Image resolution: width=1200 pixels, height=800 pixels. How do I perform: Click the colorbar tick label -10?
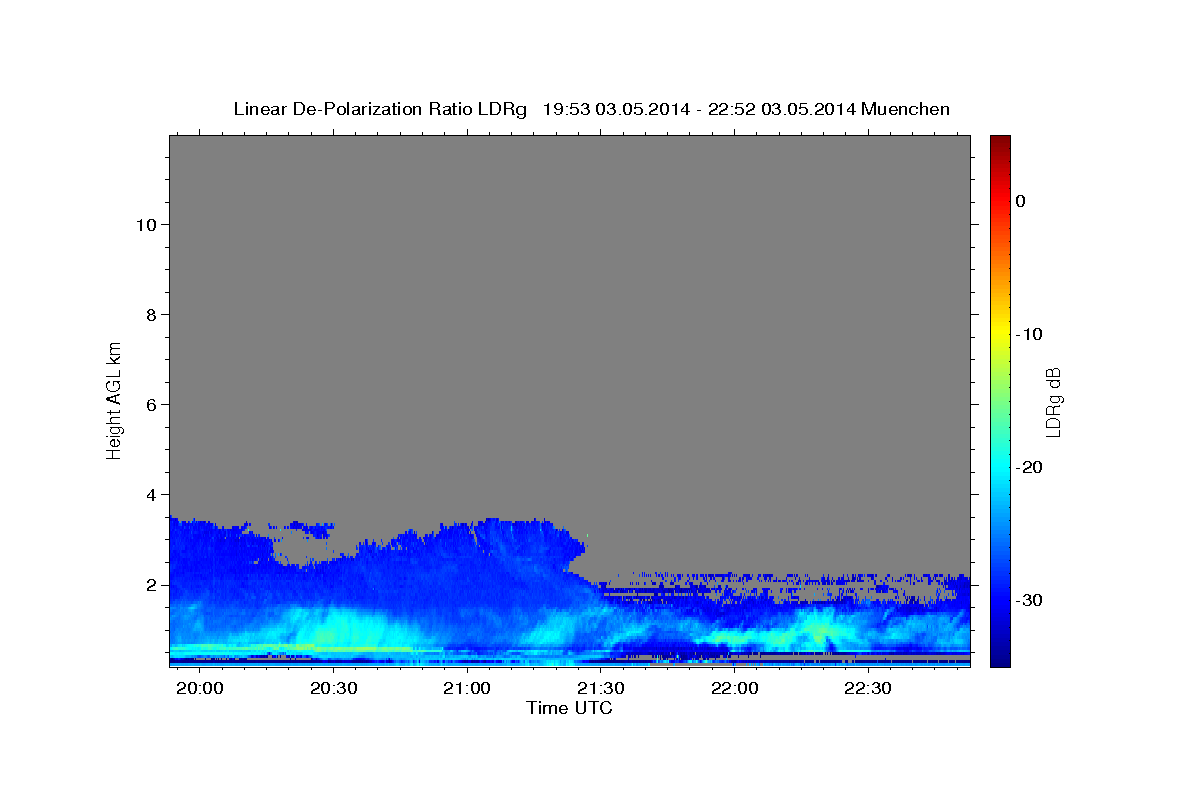(1030, 334)
